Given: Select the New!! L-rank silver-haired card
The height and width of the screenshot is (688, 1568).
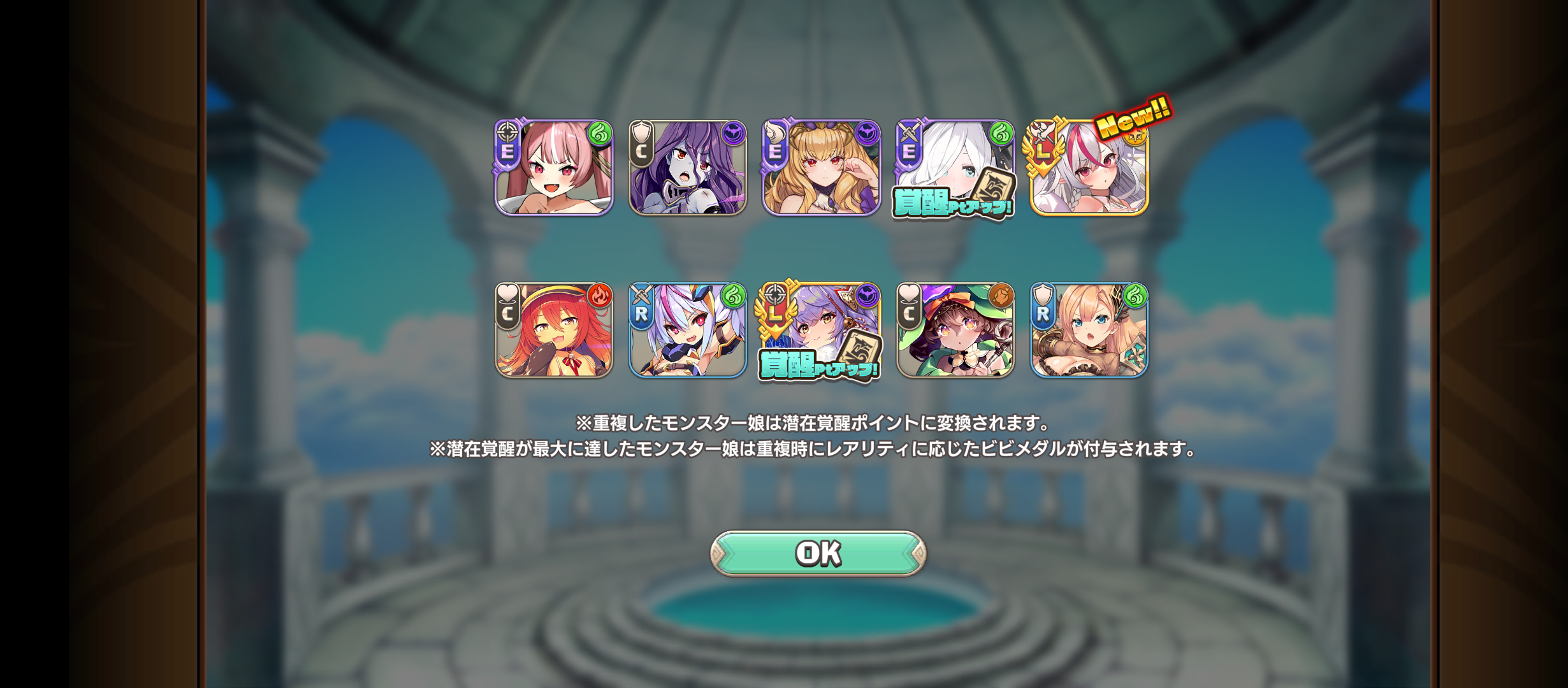Looking at the screenshot, I should pos(1089,167).
